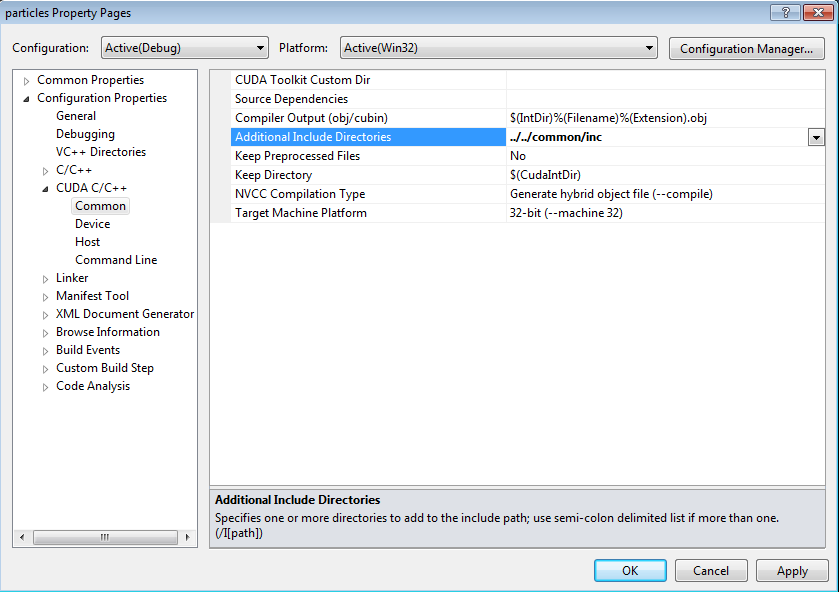Screen dimensions: 839x592
Task: Select Debugging in the tree
Action: (x=85, y=134)
